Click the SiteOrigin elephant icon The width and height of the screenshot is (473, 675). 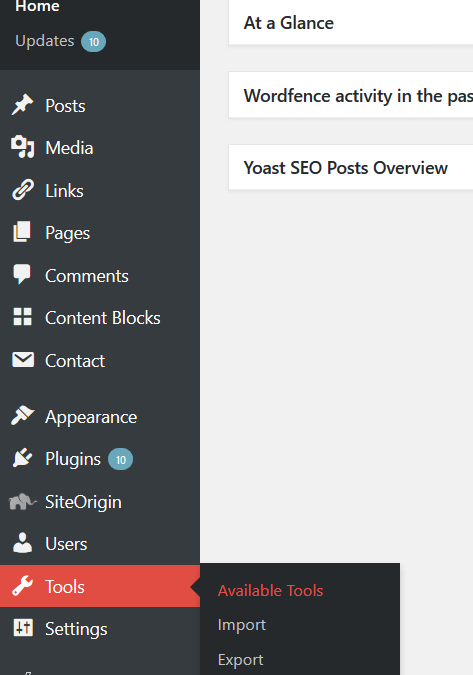[x=22, y=502]
